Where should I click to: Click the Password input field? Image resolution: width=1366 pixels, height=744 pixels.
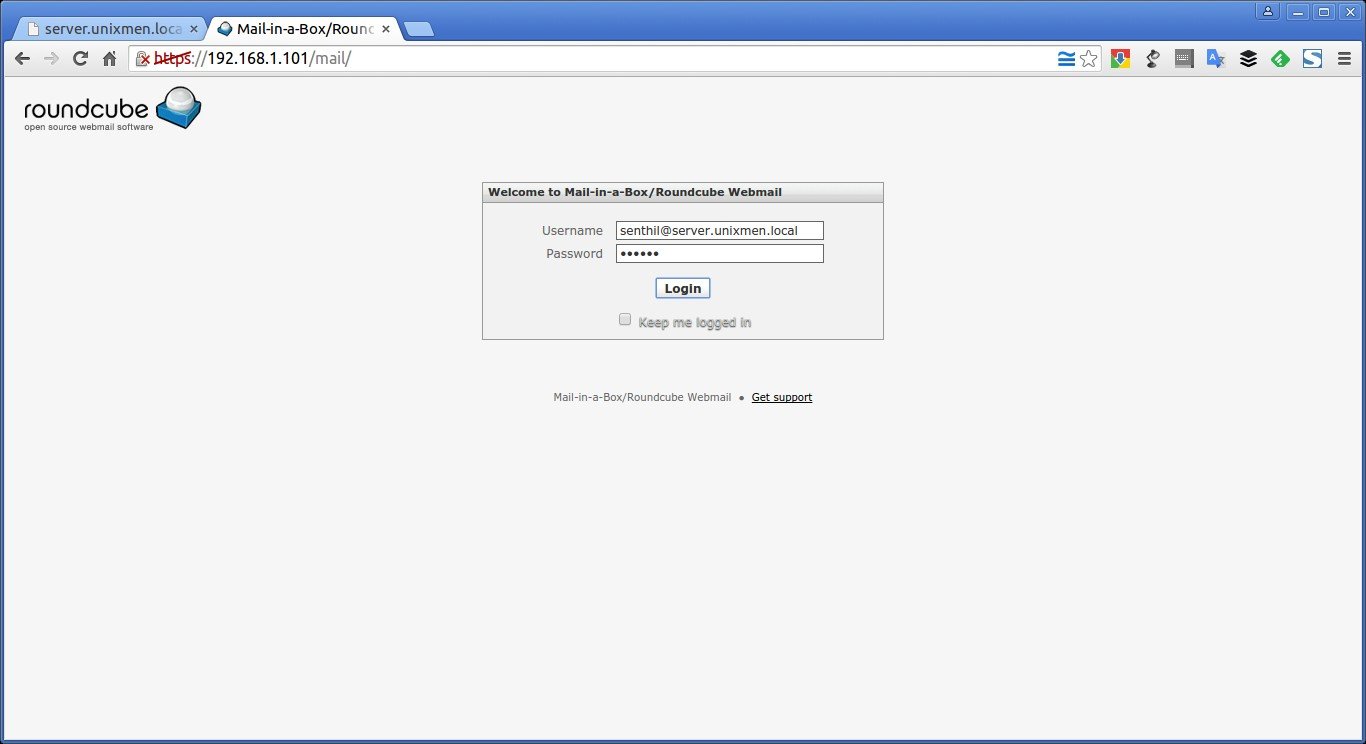tap(720, 254)
